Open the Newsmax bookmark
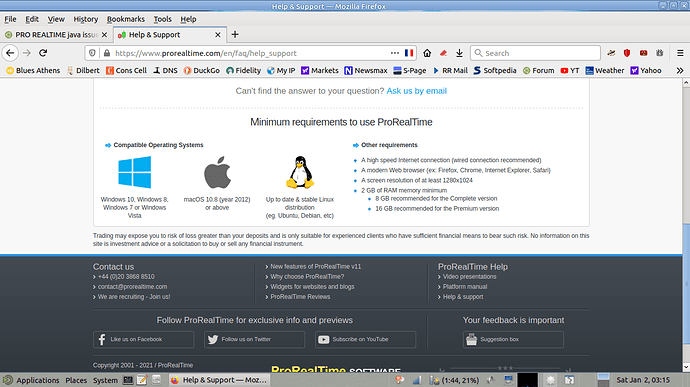This screenshot has width=690, height=387. (366, 70)
